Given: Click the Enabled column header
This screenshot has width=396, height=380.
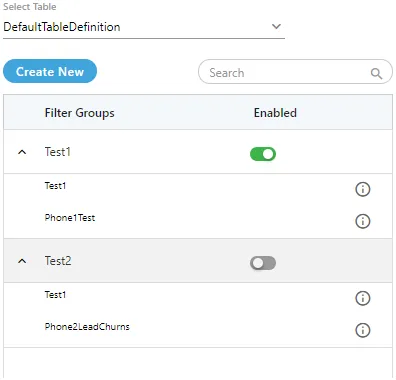Looking at the screenshot, I should 275,113.
